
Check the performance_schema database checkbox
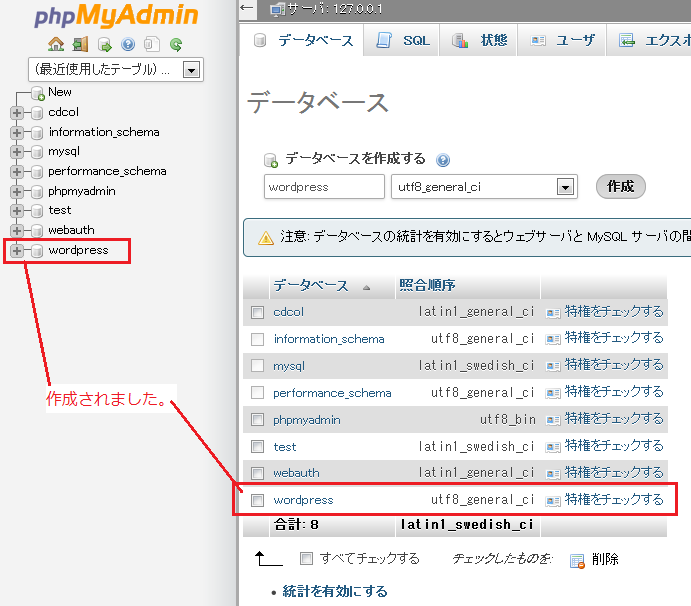(257, 393)
